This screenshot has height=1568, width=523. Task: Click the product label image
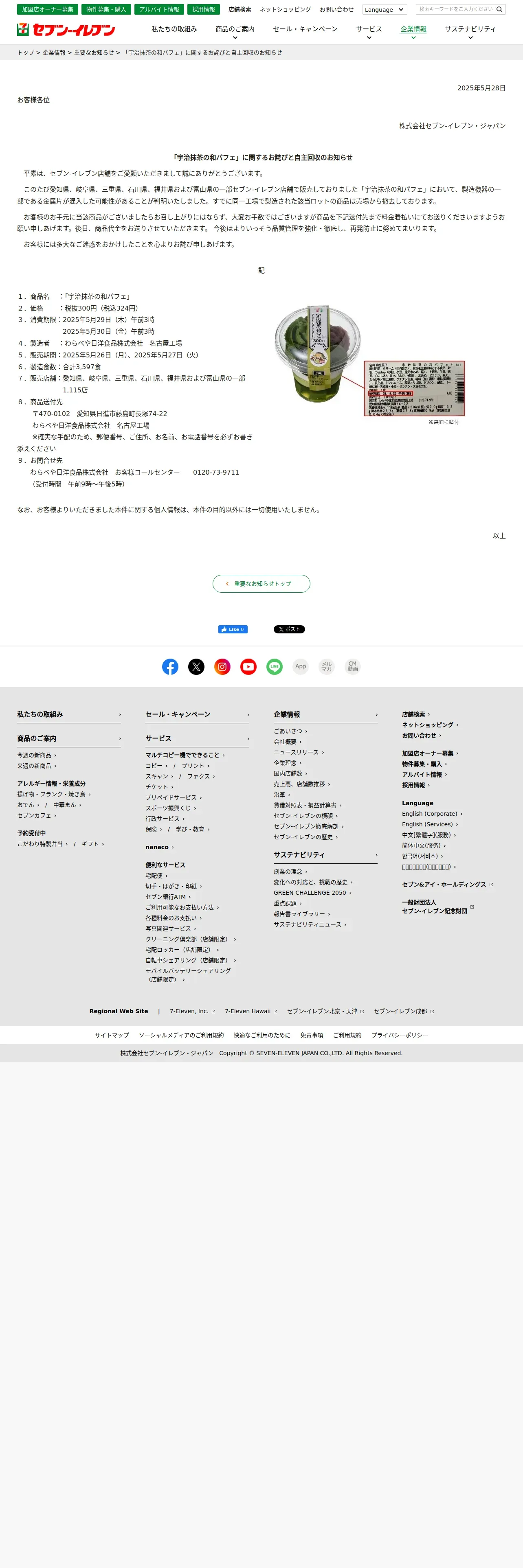click(x=415, y=389)
